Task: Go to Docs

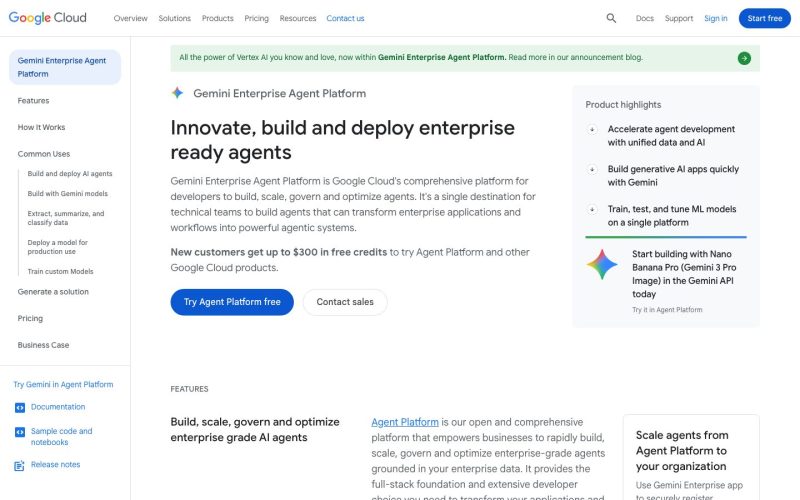Action: tap(644, 18)
